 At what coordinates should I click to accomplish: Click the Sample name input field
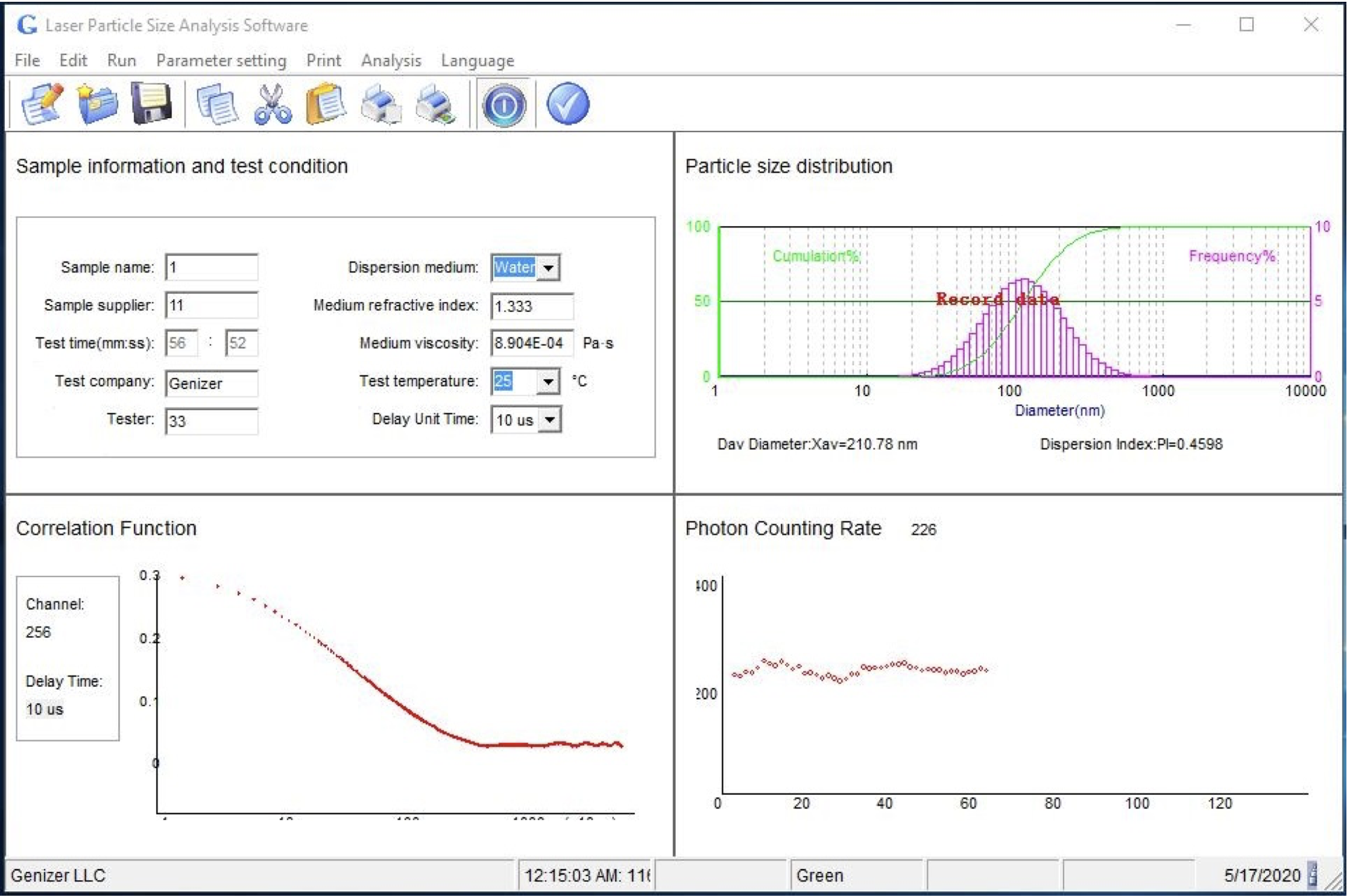[212, 267]
